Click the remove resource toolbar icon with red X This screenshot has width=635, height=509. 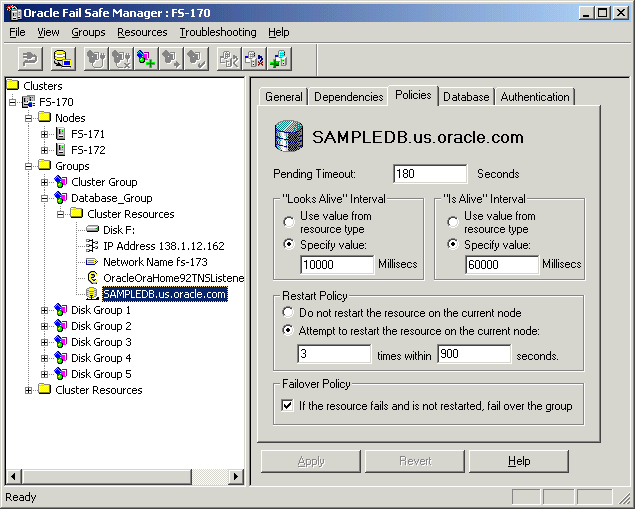tap(254, 59)
